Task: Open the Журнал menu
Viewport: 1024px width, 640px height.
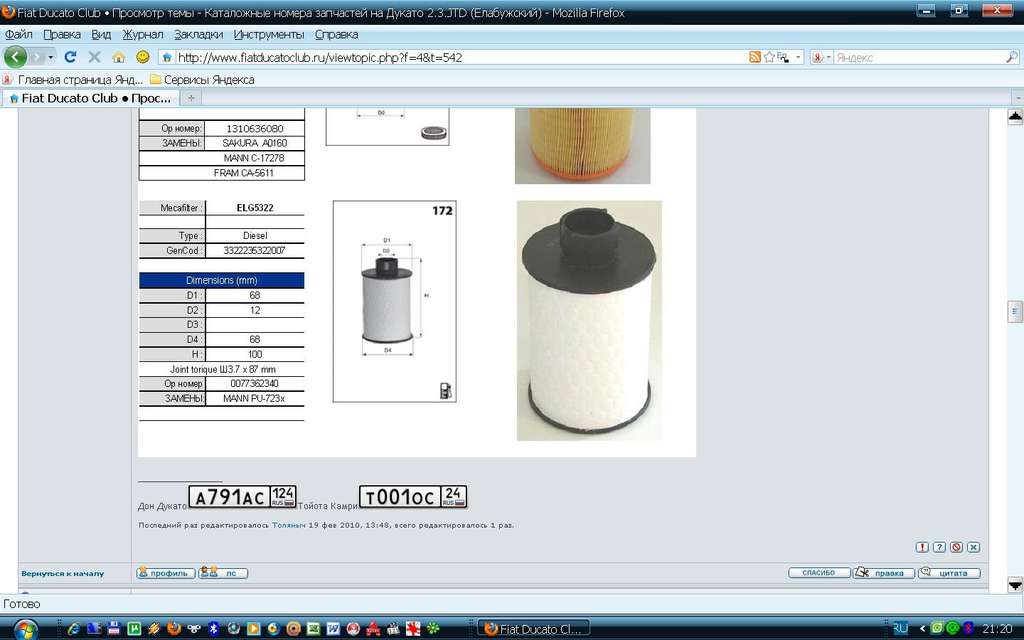Action: point(143,35)
